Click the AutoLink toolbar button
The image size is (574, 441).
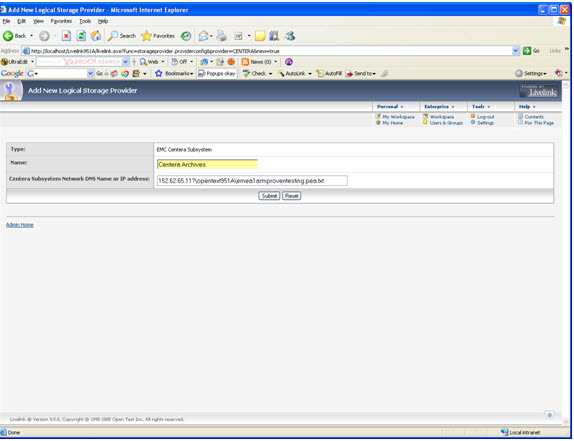(291, 74)
